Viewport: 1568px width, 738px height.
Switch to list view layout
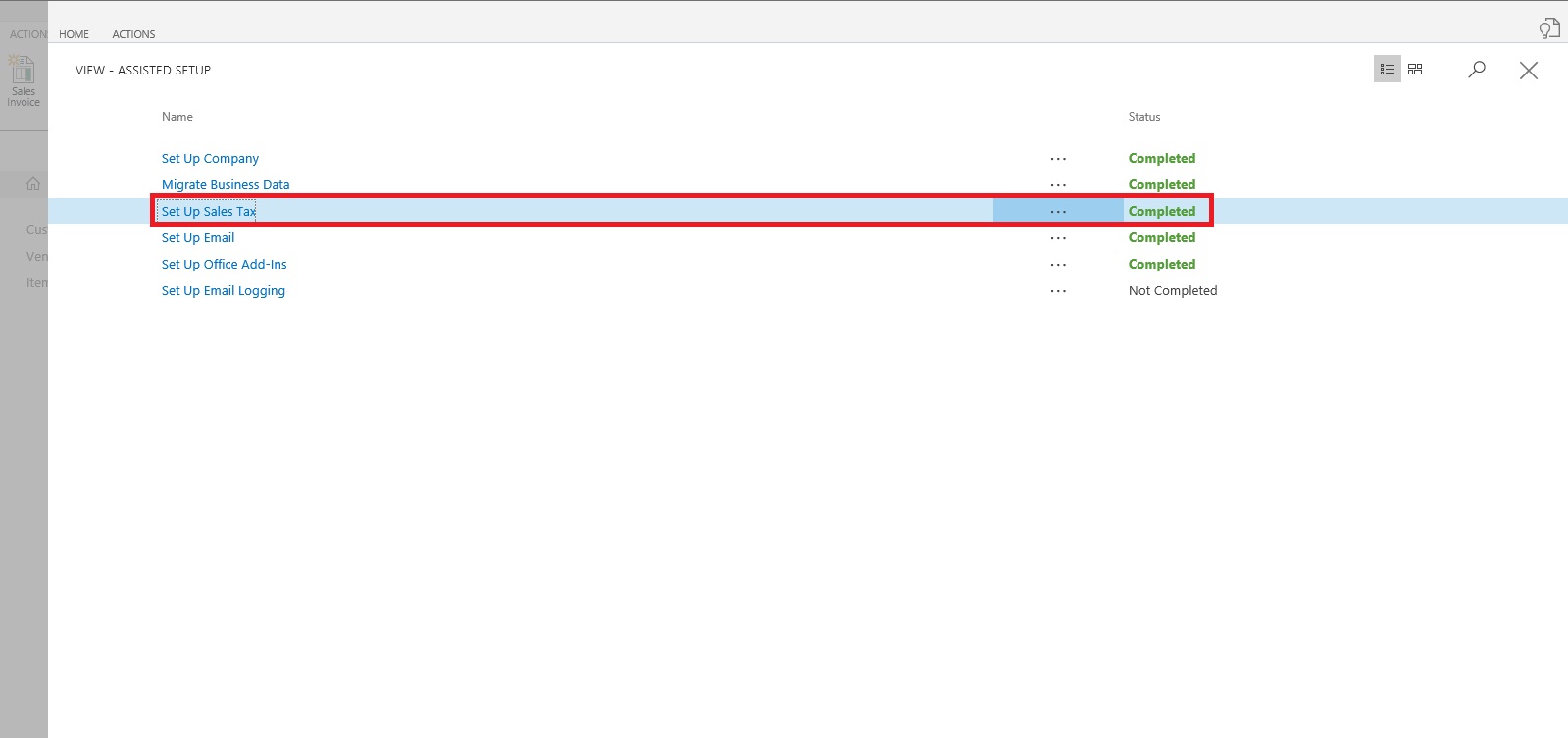(1387, 70)
